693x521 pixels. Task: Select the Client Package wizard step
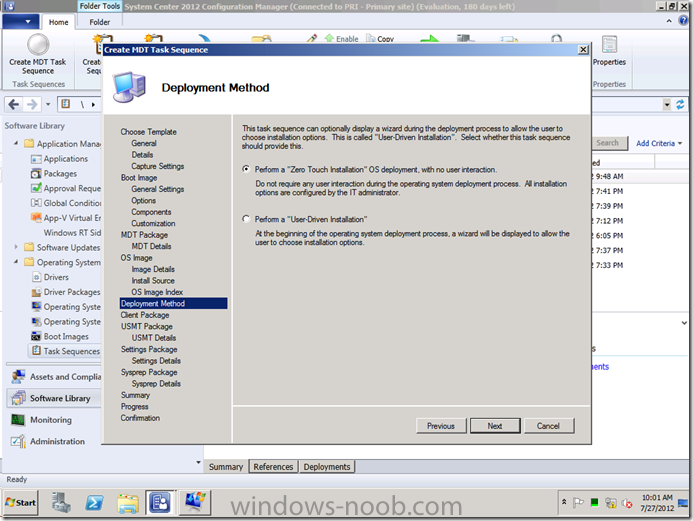(x=145, y=315)
